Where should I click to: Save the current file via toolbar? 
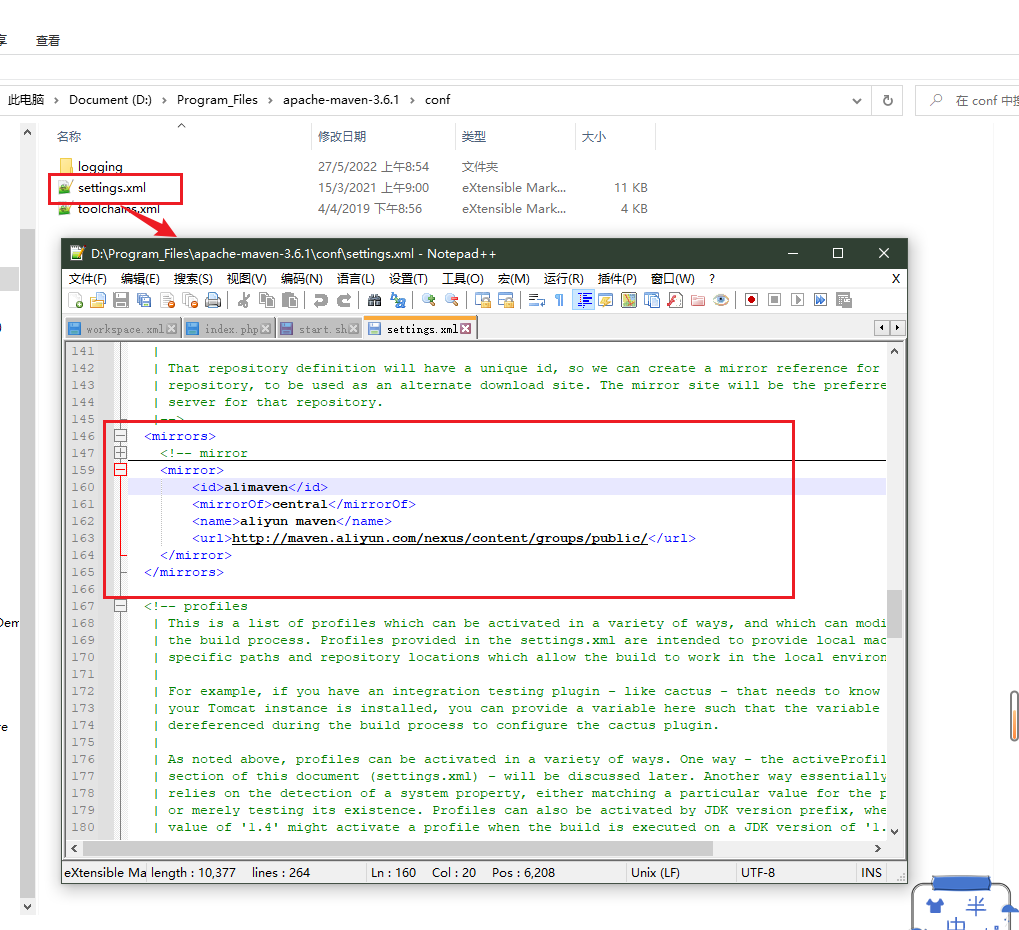point(121,300)
